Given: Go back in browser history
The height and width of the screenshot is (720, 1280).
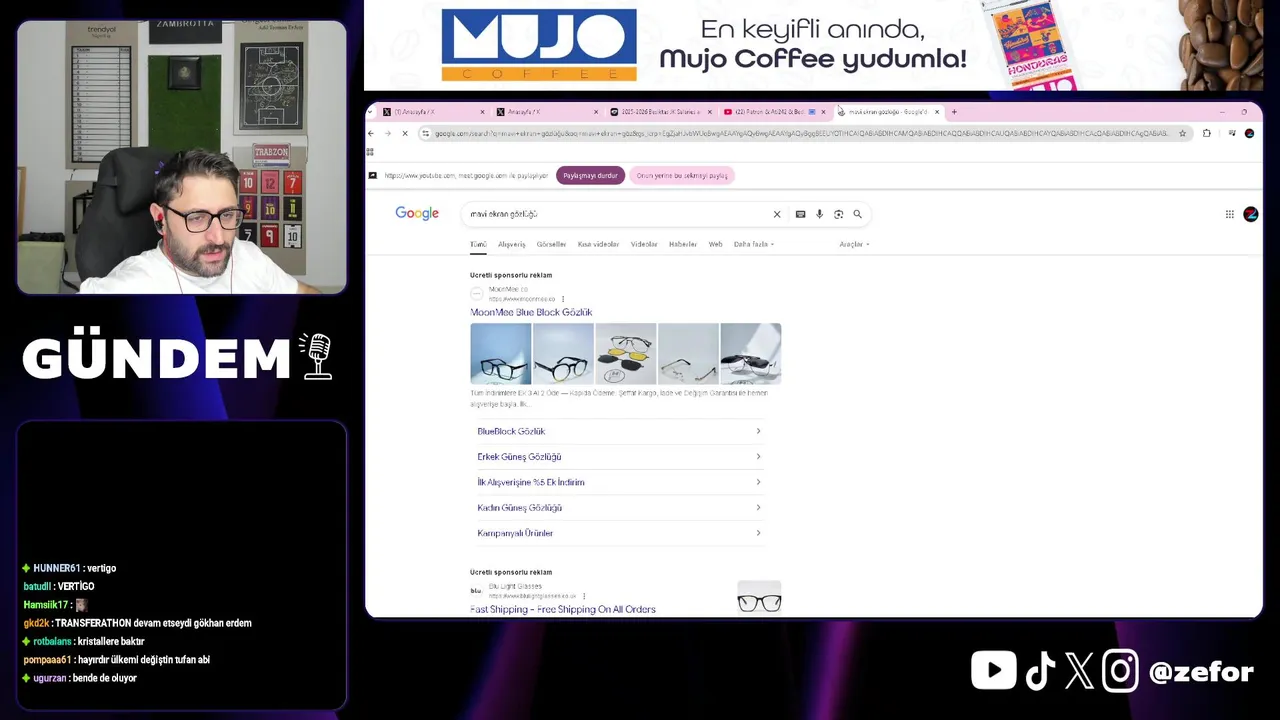Looking at the screenshot, I should pos(371,133).
